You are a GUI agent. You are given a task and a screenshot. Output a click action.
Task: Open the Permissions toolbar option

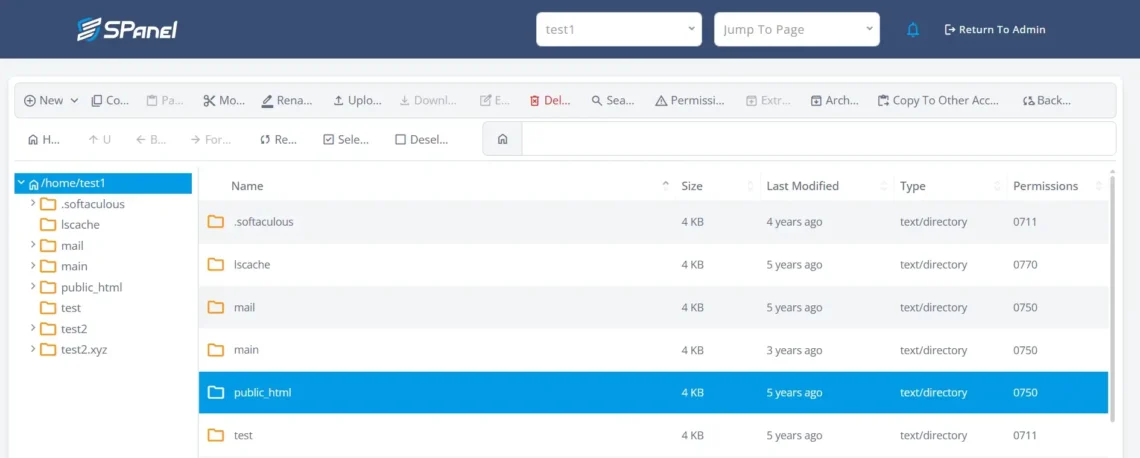pos(690,100)
